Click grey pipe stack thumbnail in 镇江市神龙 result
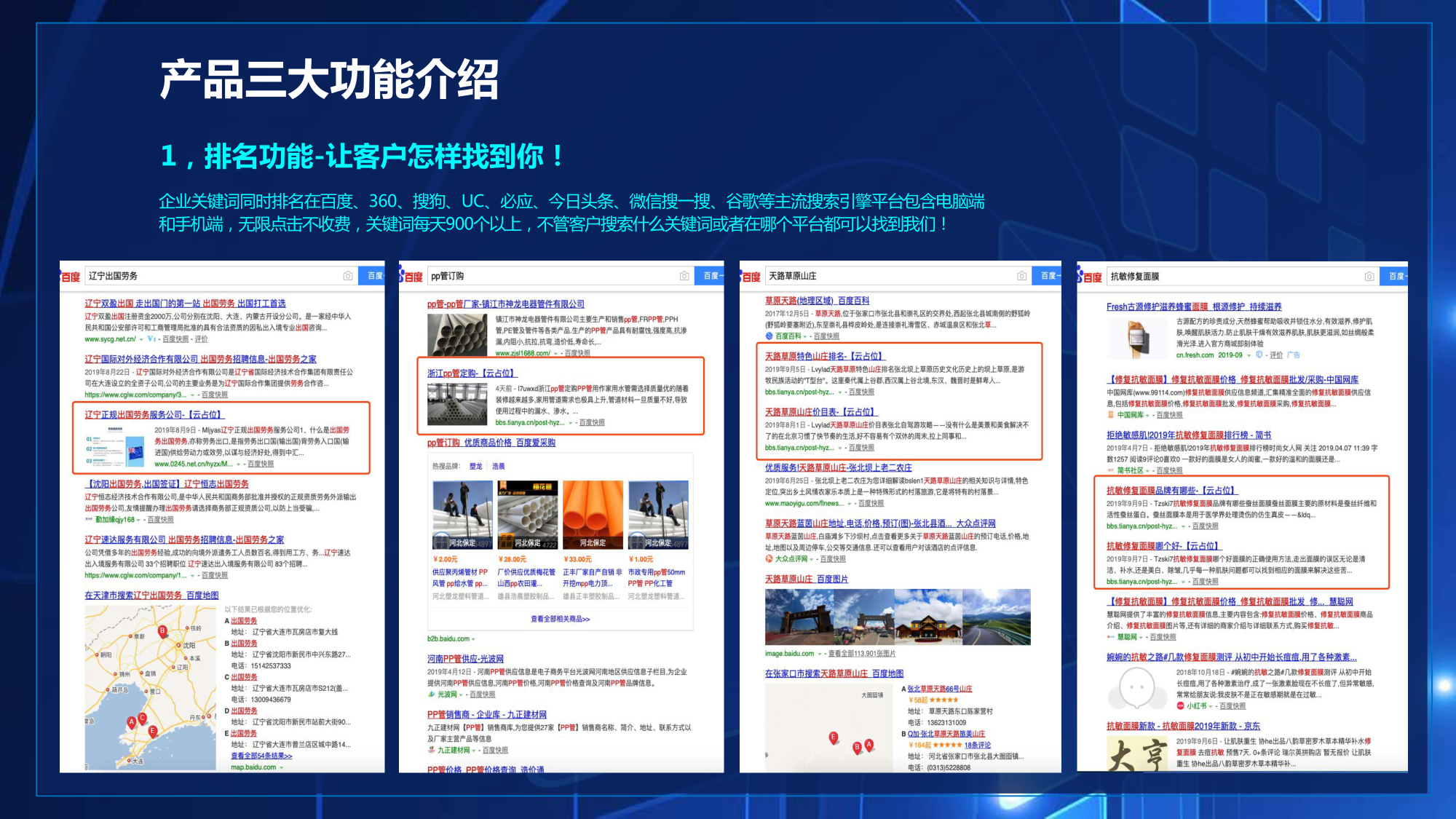This screenshot has width=1456, height=819. pyautogui.click(x=457, y=334)
